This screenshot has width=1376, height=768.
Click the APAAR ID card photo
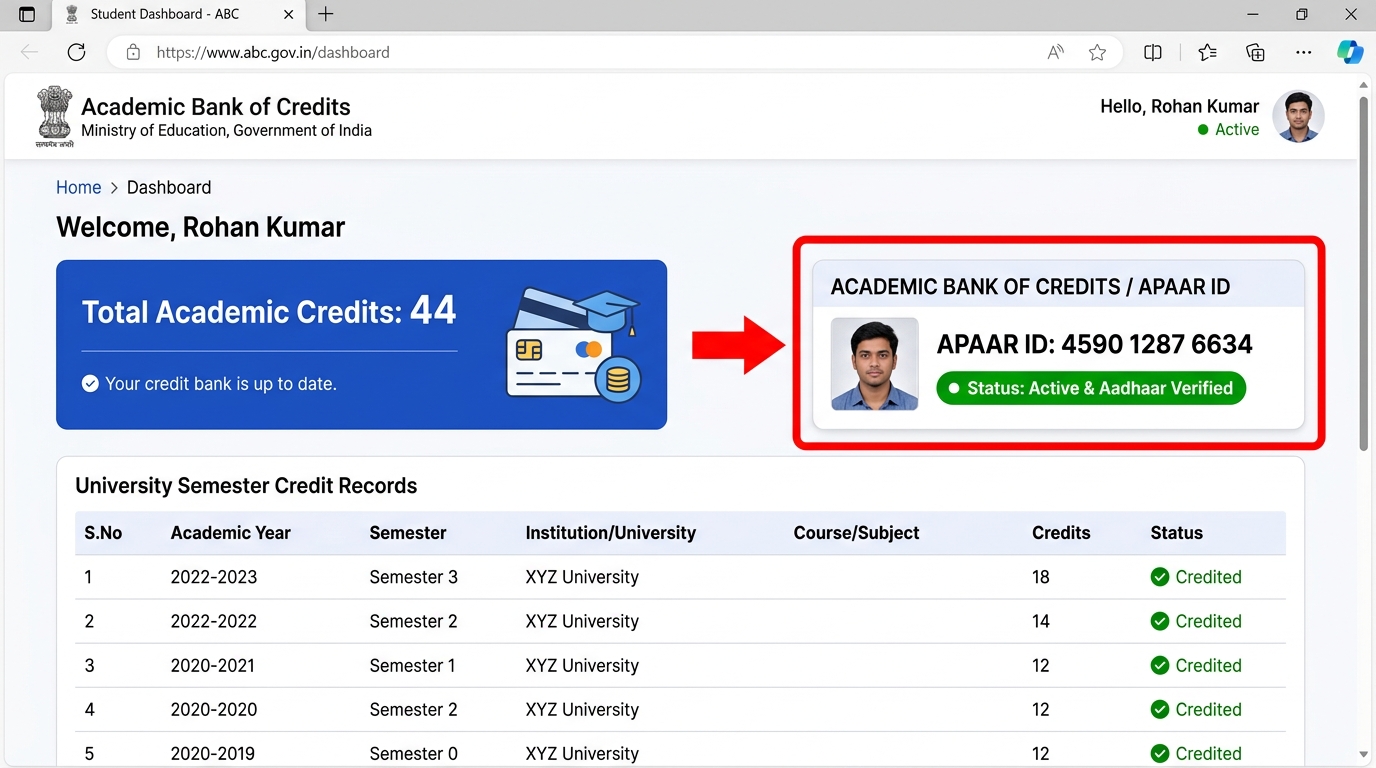[874, 364]
